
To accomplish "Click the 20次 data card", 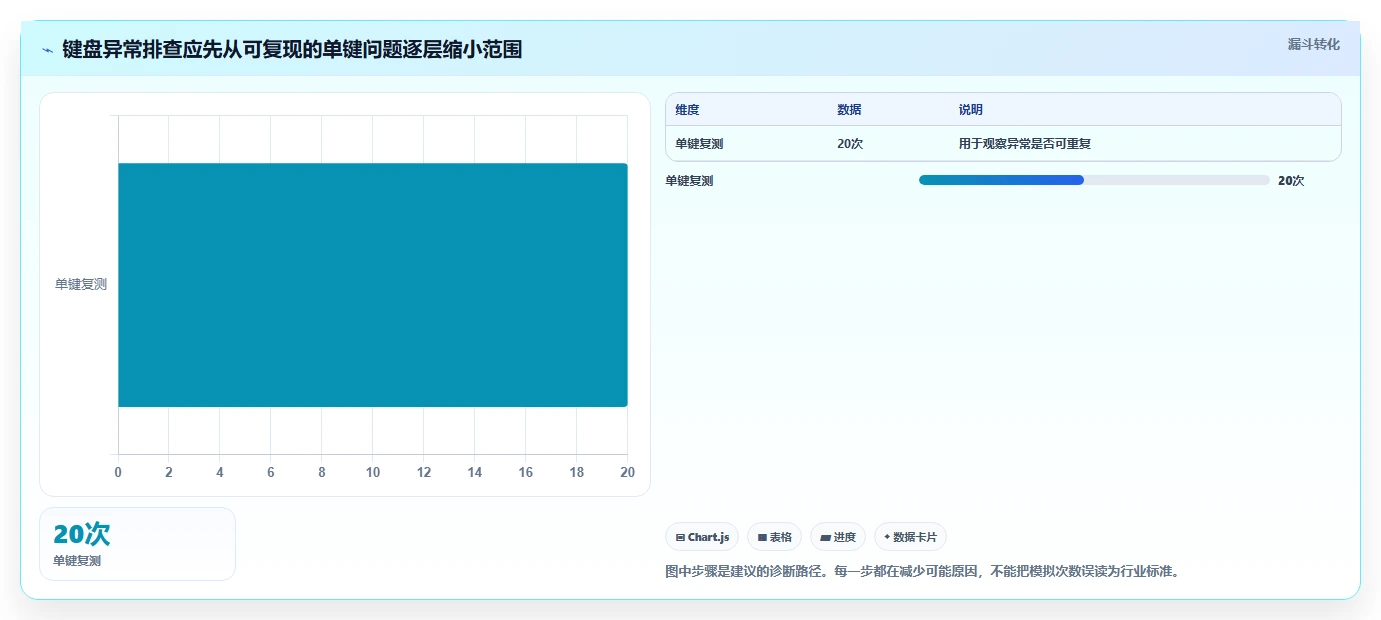I will coord(137,544).
